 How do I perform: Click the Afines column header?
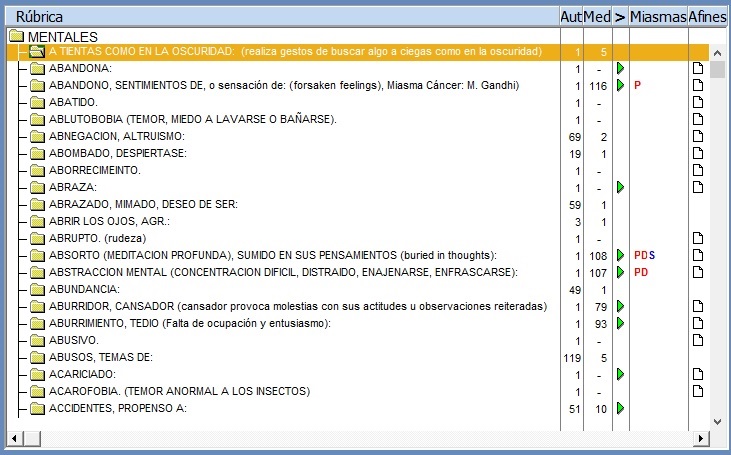point(707,17)
